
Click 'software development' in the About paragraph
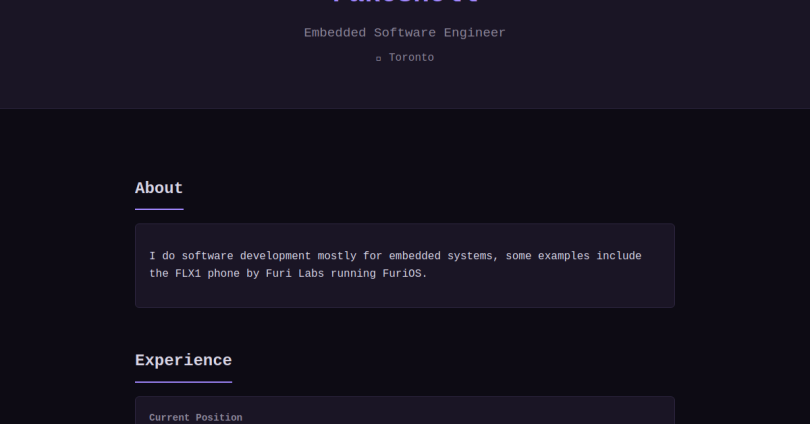(245, 256)
